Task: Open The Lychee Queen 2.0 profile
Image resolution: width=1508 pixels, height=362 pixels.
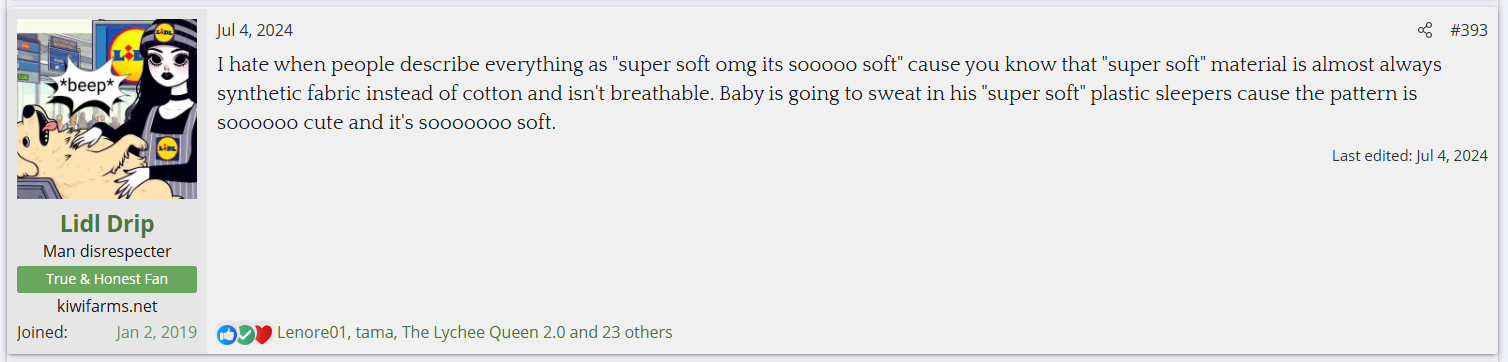Action: point(483,332)
